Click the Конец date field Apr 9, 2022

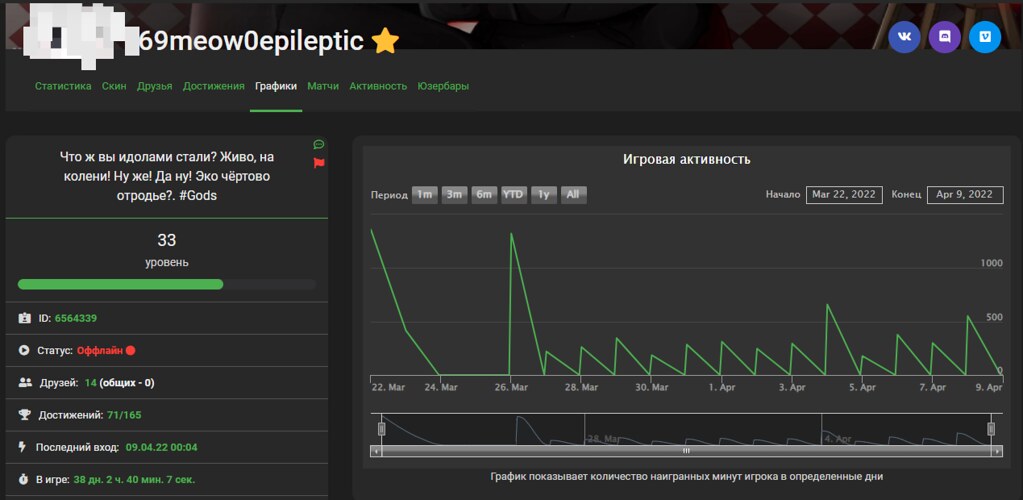(x=964, y=194)
